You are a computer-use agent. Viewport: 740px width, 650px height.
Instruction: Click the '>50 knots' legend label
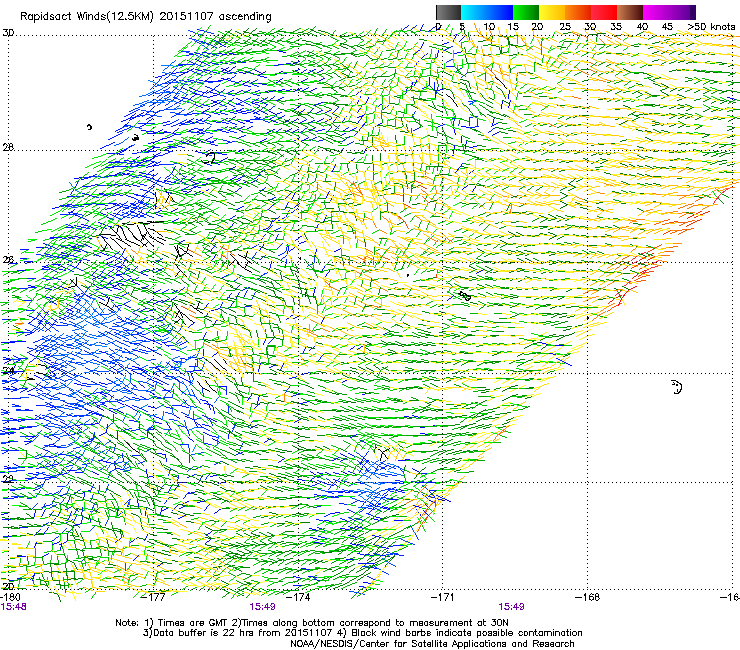pyautogui.click(x=711, y=27)
